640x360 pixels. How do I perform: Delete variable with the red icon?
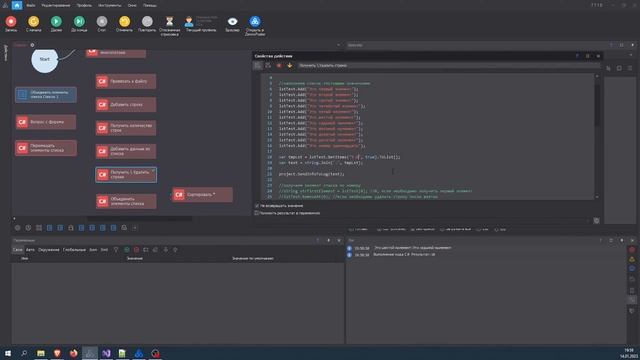coord(136,249)
